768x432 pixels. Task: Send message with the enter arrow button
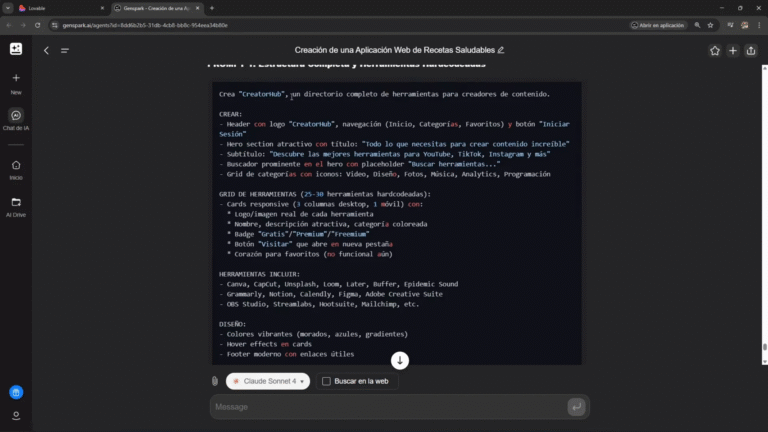click(x=576, y=407)
